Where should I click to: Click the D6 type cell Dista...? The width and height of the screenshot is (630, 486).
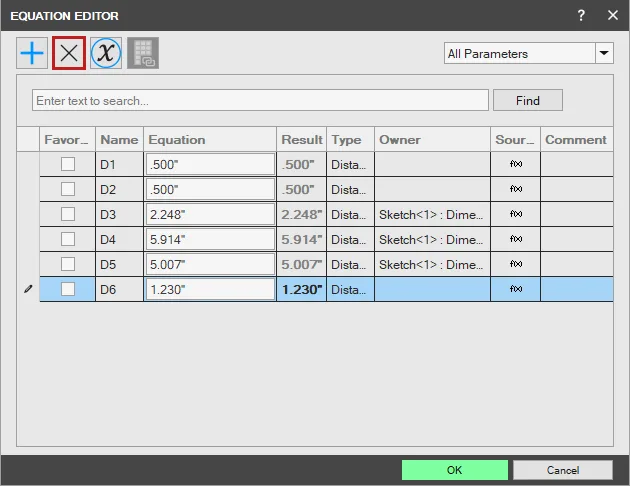point(350,289)
